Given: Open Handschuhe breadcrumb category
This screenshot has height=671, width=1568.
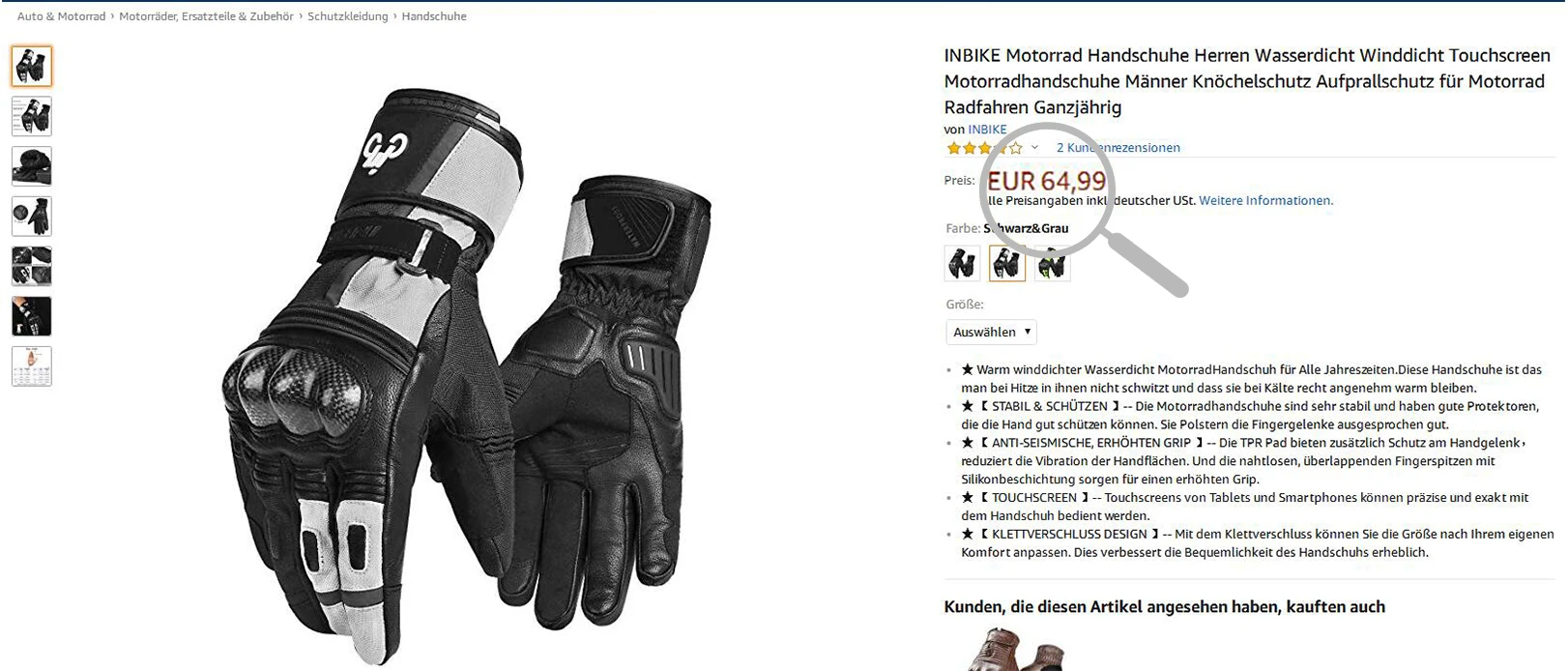Looking at the screenshot, I should pyautogui.click(x=434, y=16).
